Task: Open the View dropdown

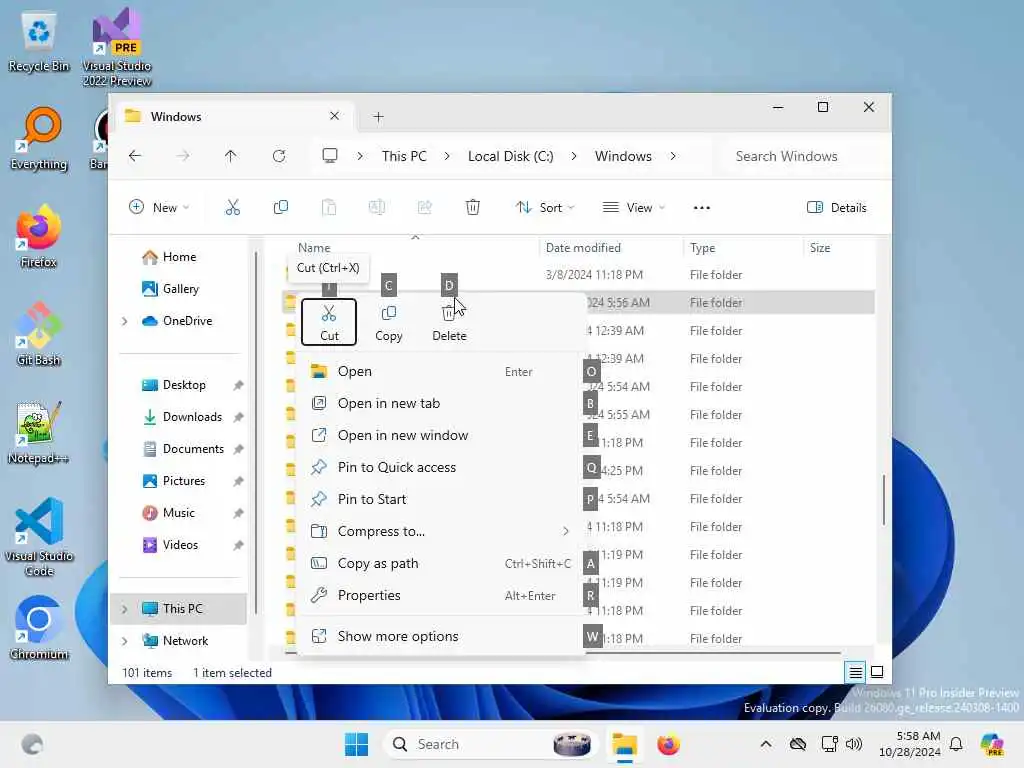Action: click(x=633, y=208)
